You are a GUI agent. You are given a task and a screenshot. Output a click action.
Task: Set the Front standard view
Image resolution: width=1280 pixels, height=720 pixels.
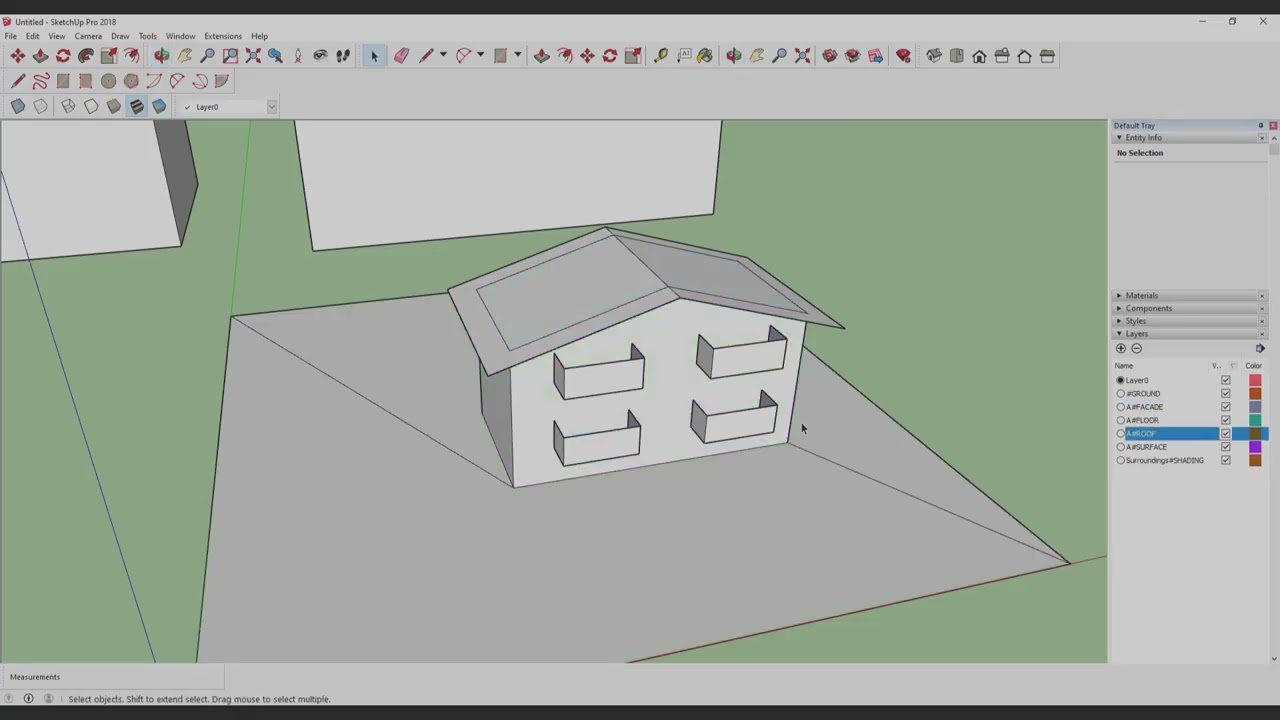coord(979,56)
